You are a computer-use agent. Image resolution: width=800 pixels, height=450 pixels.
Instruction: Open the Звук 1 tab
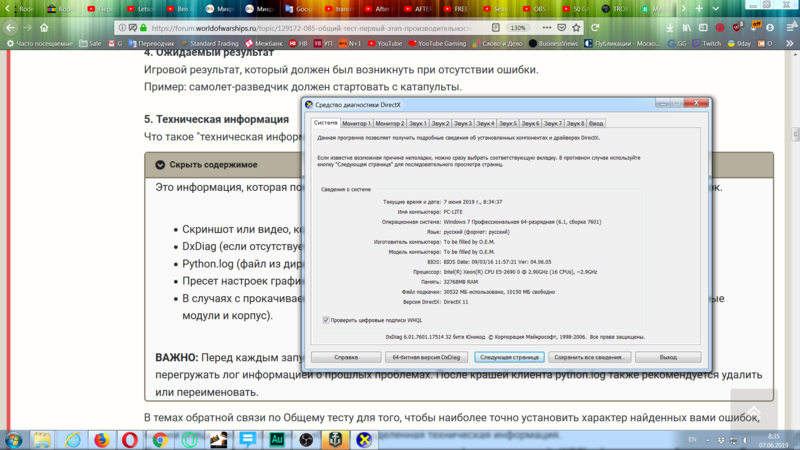[418, 123]
